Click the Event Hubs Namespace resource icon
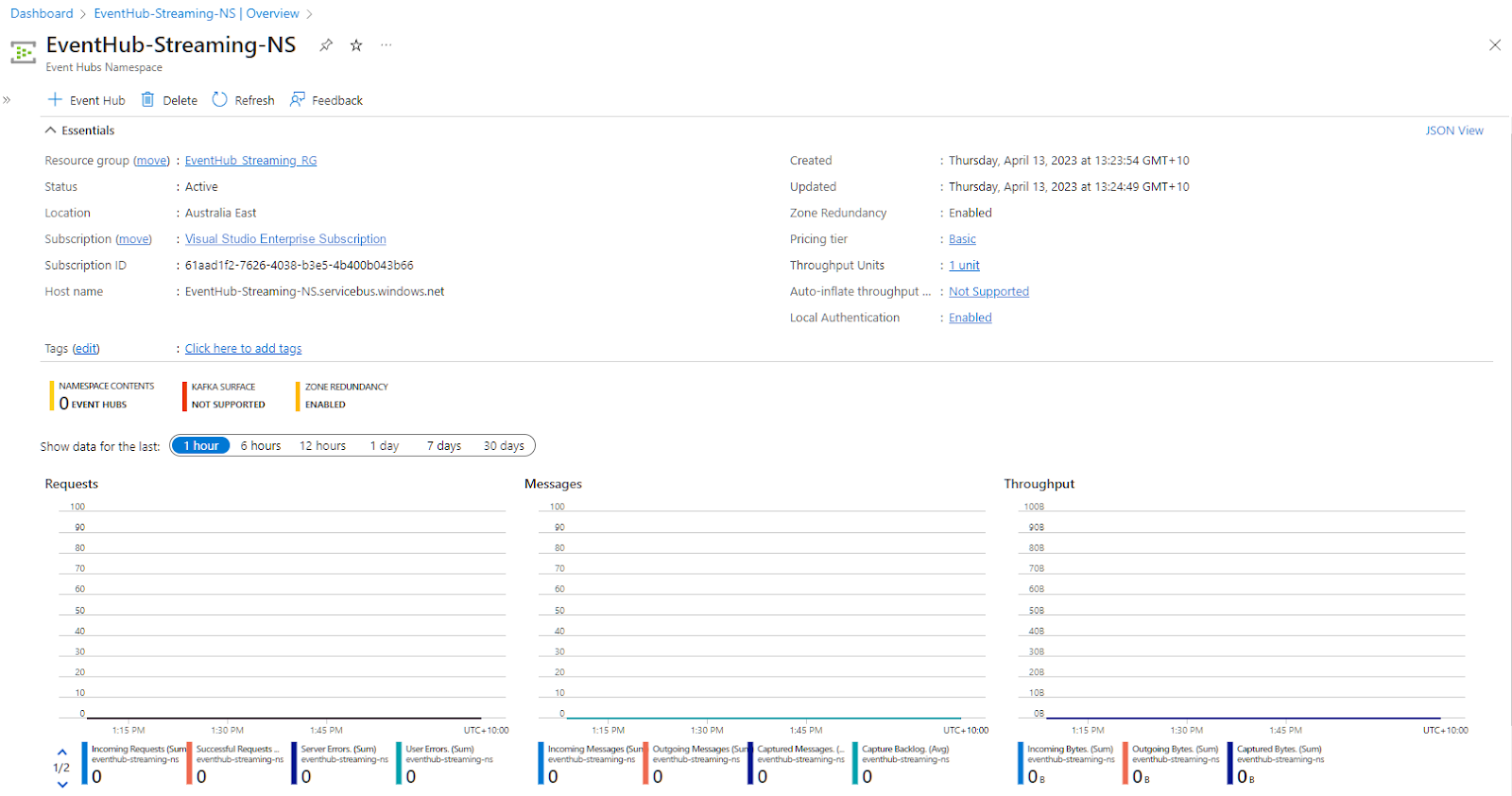This screenshot has width=1512, height=796. pos(24,52)
